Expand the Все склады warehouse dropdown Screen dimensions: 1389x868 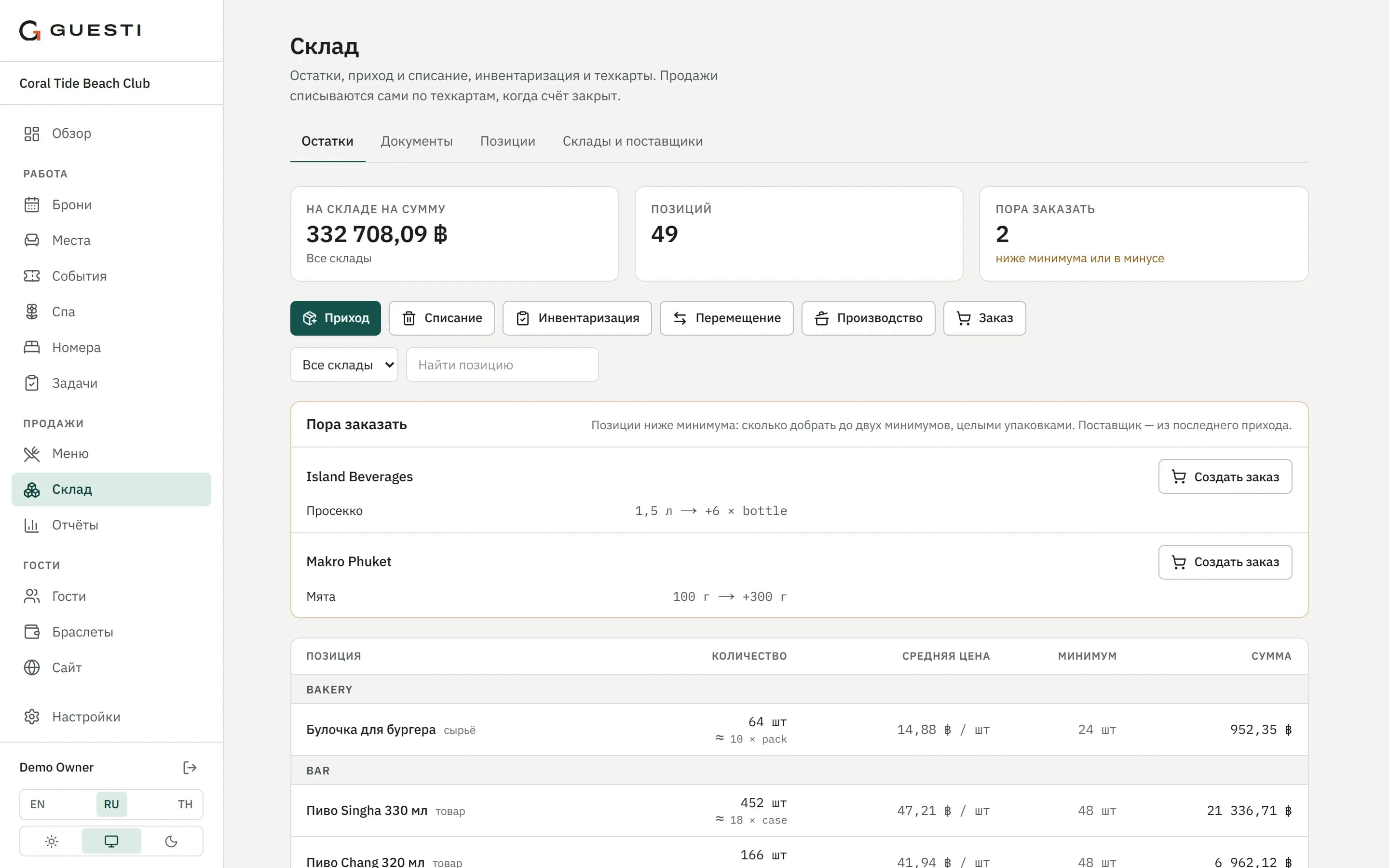click(x=344, y=365)
